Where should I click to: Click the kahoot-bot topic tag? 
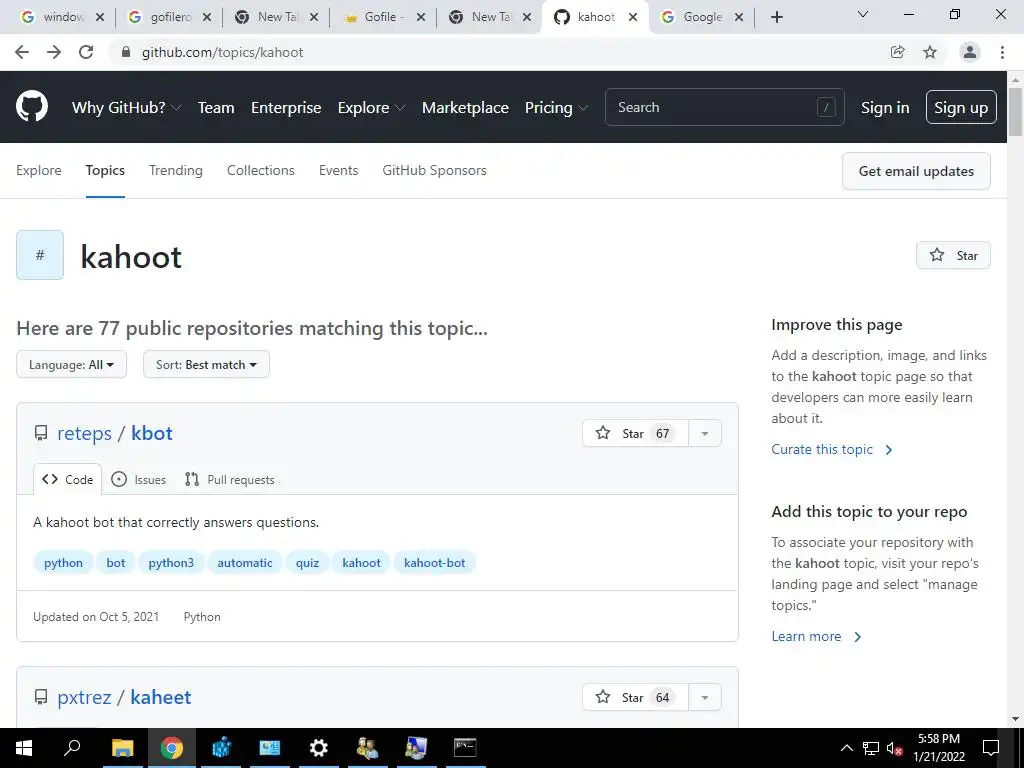point(434,563)
